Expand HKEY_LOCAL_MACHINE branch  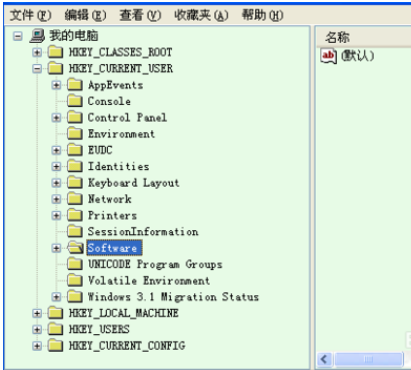pyautogui.click(x=37, y=313)
